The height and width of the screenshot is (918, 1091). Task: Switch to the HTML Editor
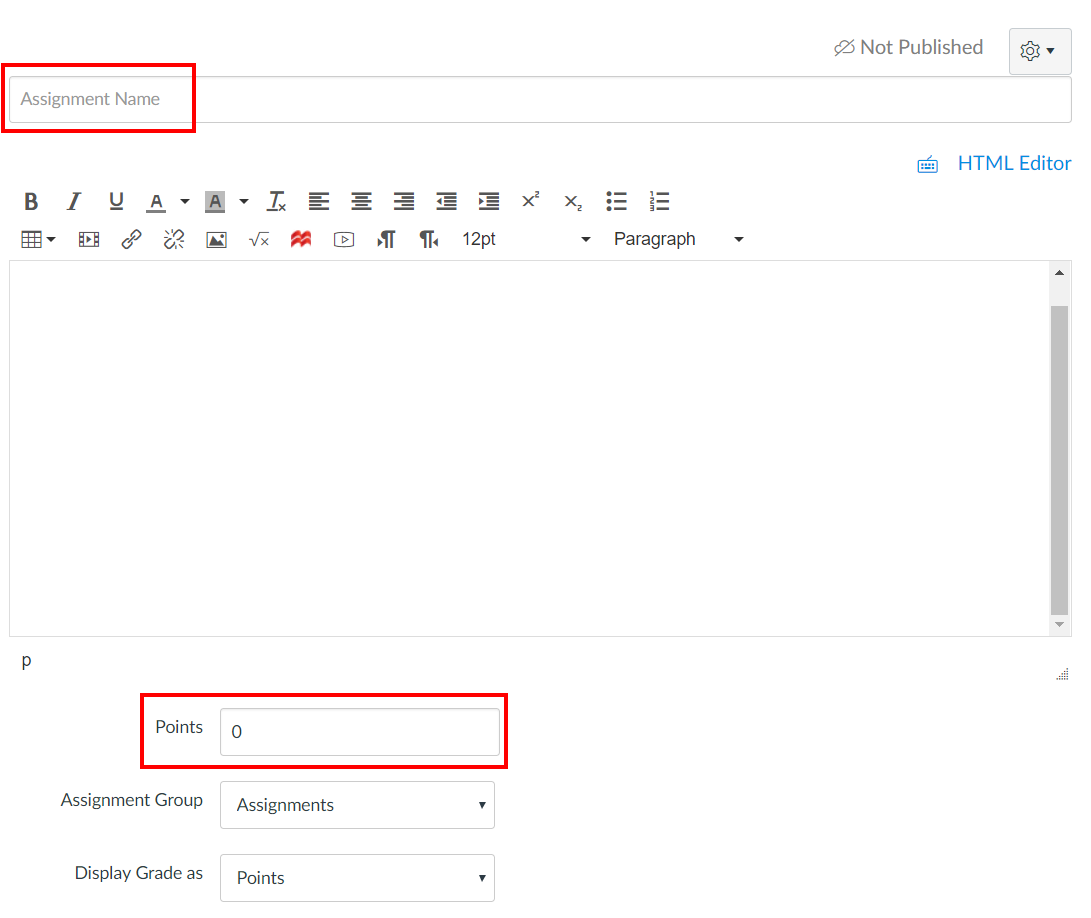point(1014,162)
